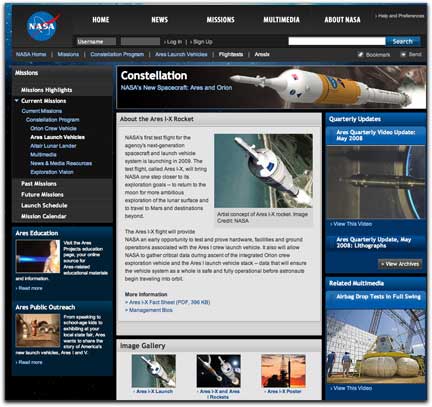Click the Quarterly Updates video preview image
Screen dimensions: 432x407
click(376, 182)
